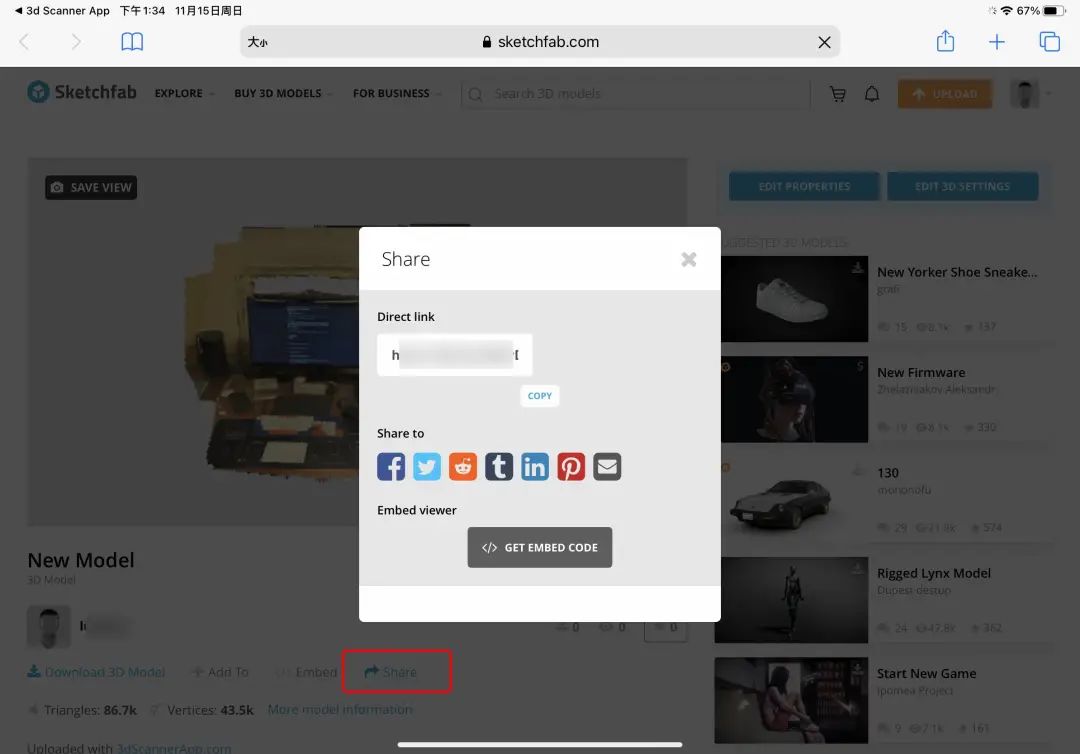Open a new Safari tab
1080x754 pixels.
(996, 42)
